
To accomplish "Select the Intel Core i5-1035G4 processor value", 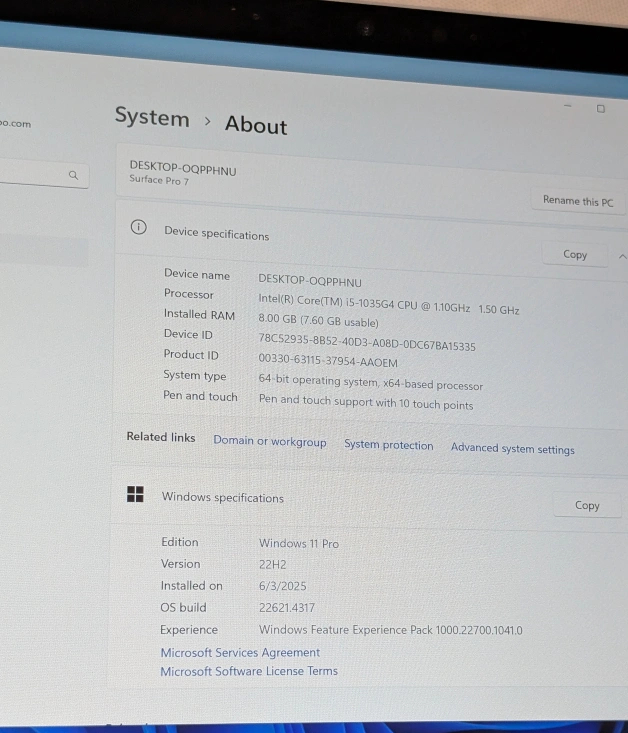I will (389, 304).
